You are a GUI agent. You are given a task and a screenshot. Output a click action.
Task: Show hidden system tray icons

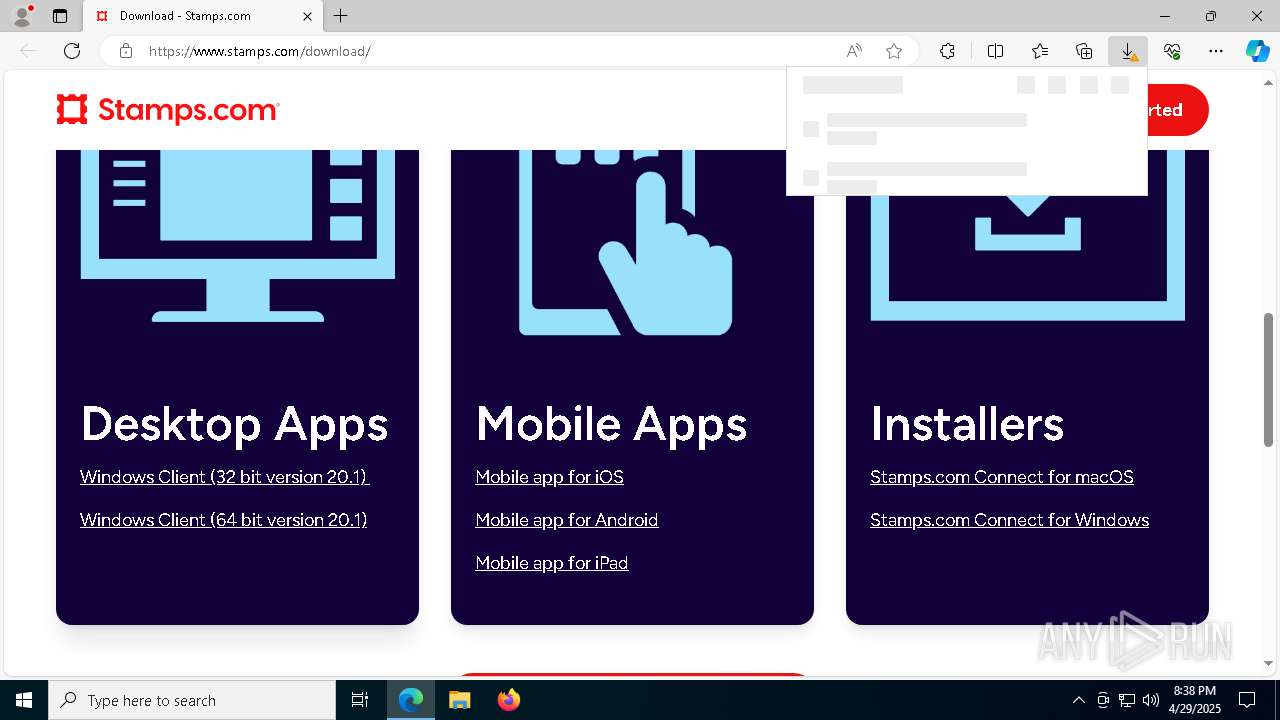[x=1078, y=700]
